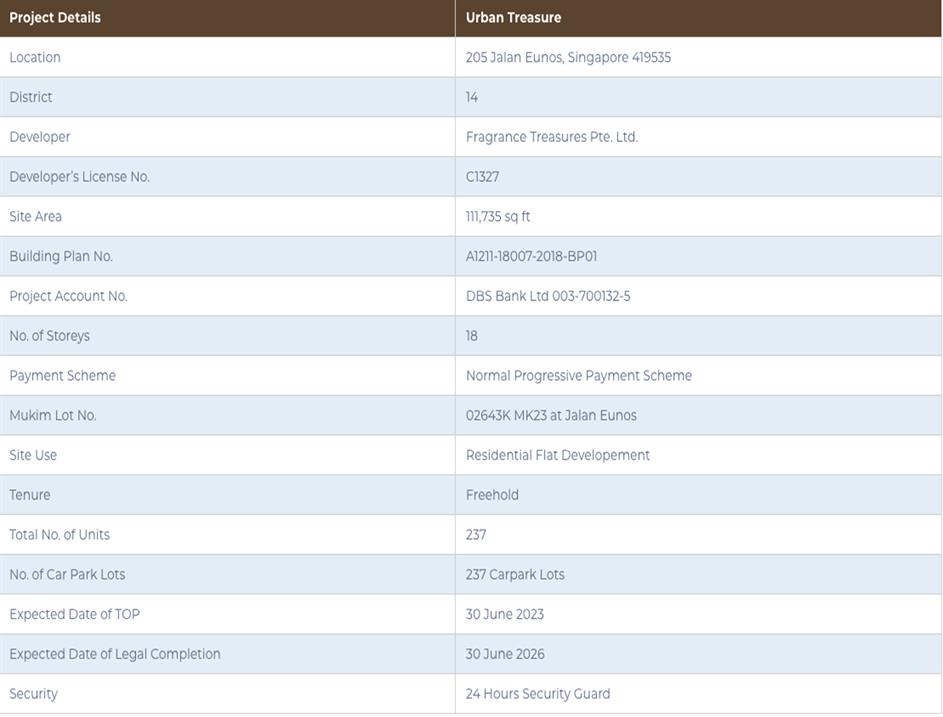
Task: Select developer name 'Fragrance Treasures Pte. Ltd.'
Action: pos(551,137)
